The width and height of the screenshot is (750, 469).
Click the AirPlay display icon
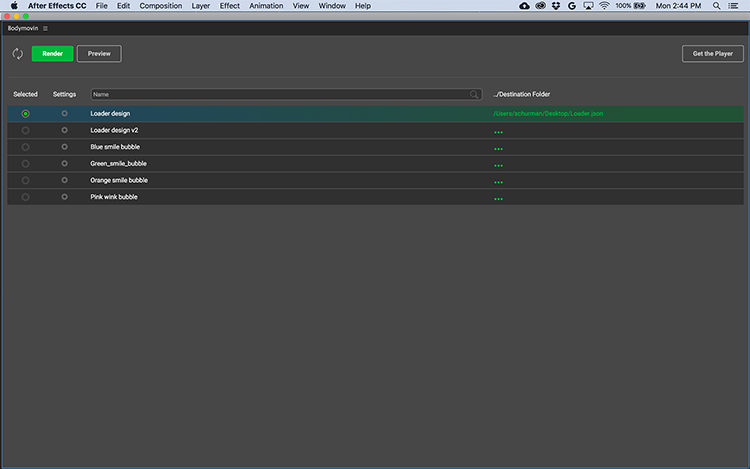tap(588, 6)
